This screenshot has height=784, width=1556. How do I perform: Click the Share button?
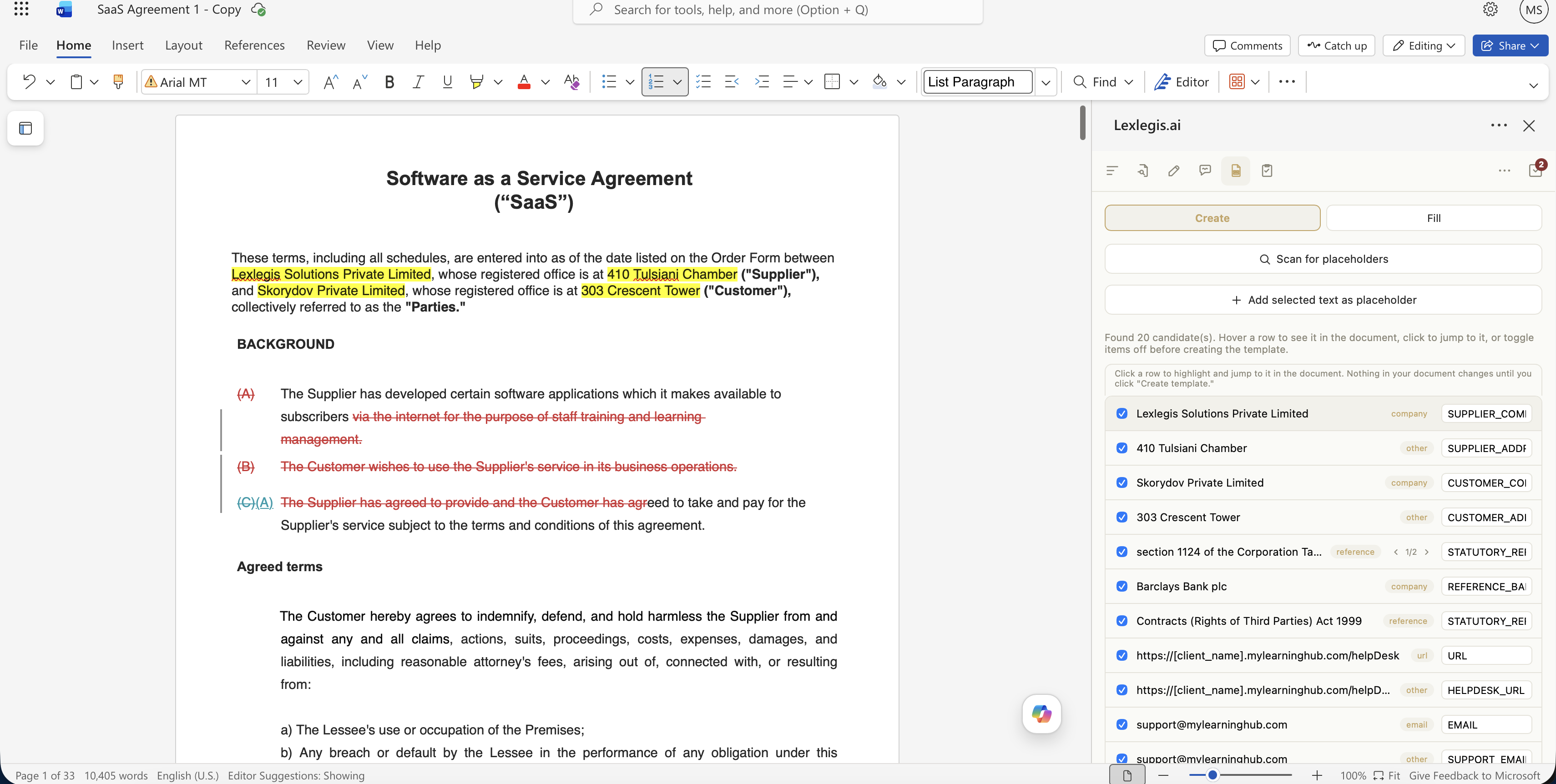click(1510, 45)
